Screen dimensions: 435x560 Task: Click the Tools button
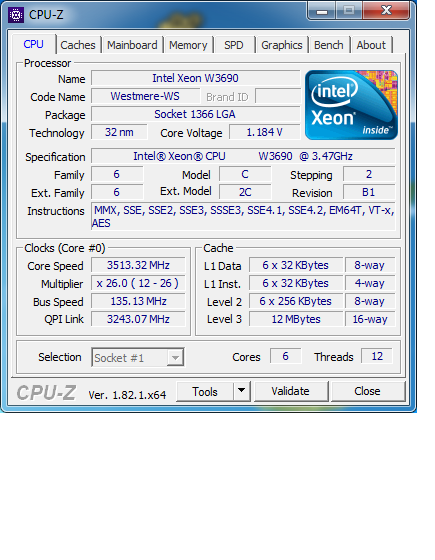pyautogui.click(x=205, y=391)
